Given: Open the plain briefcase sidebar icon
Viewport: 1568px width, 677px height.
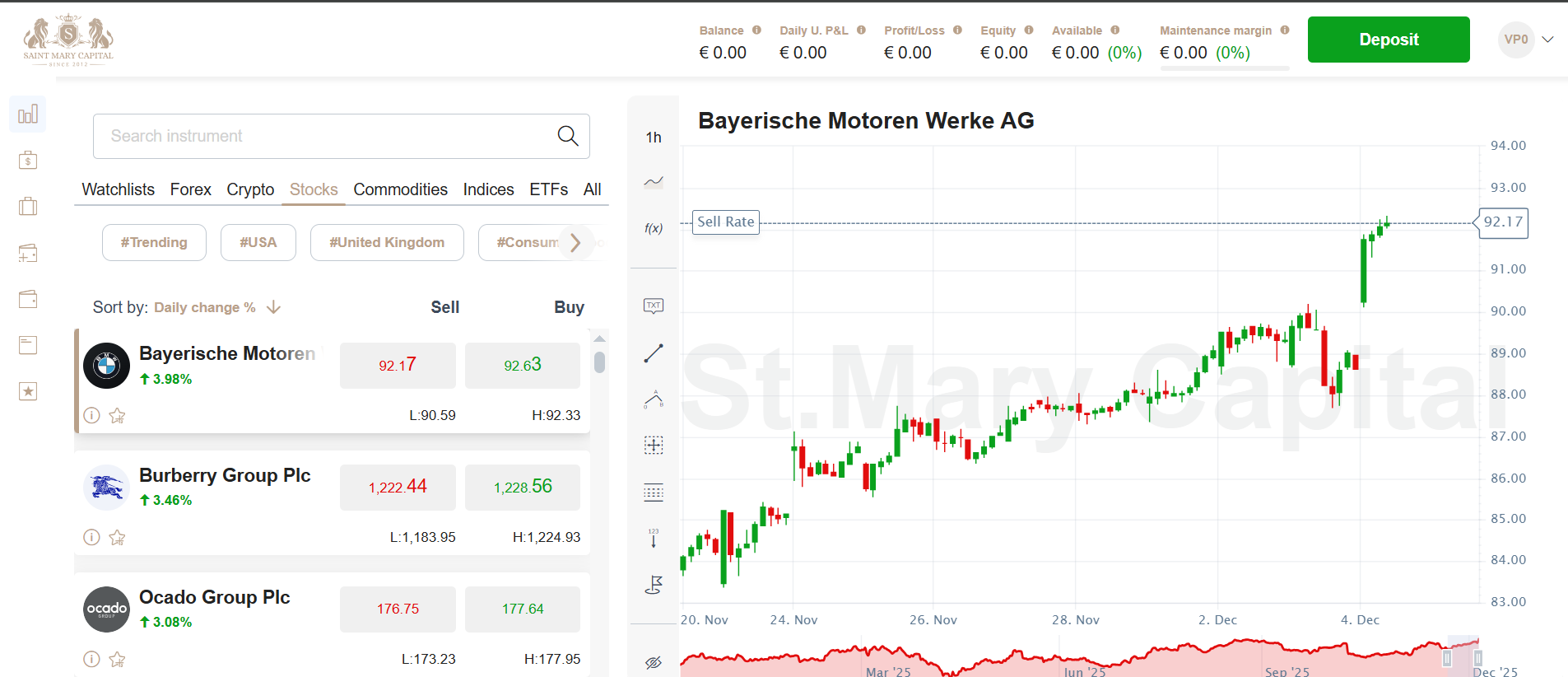Looking at the screenshot, I should [28, 206].
